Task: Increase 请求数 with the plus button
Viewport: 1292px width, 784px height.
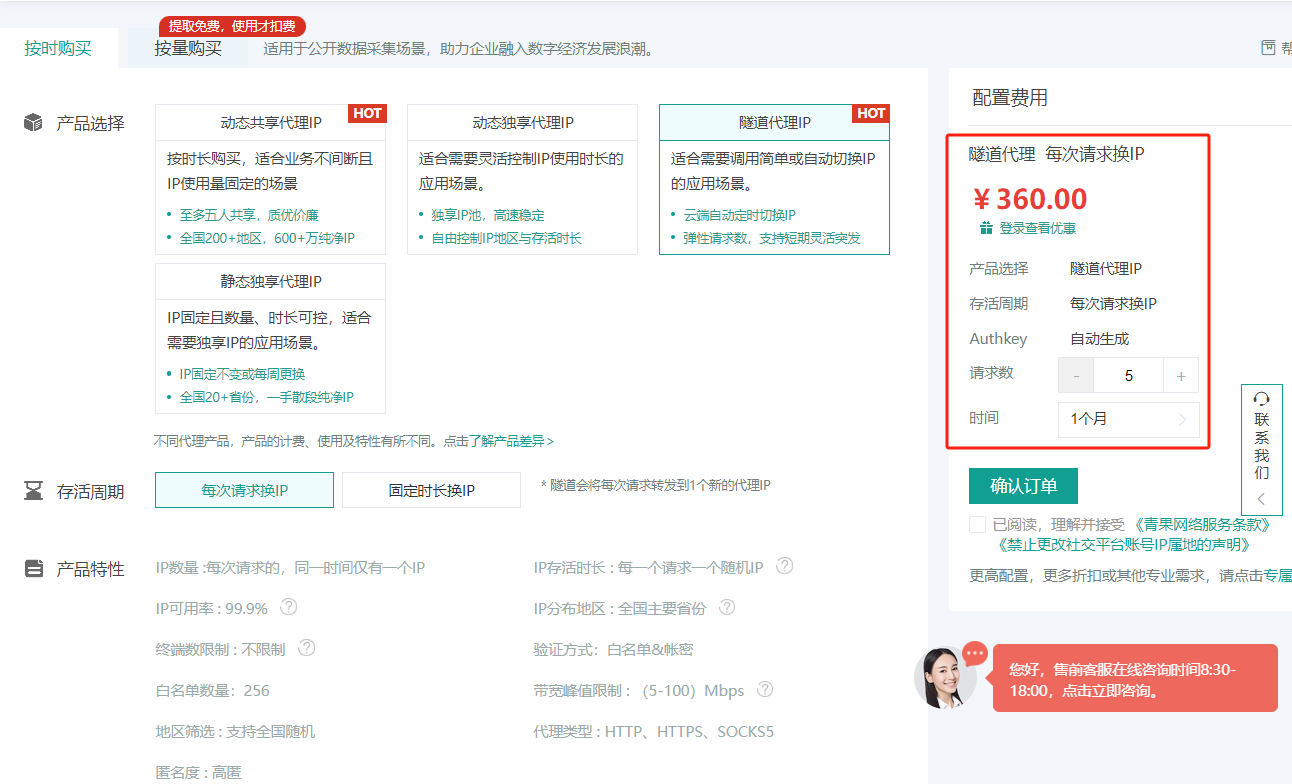Action: [1181, 376]
